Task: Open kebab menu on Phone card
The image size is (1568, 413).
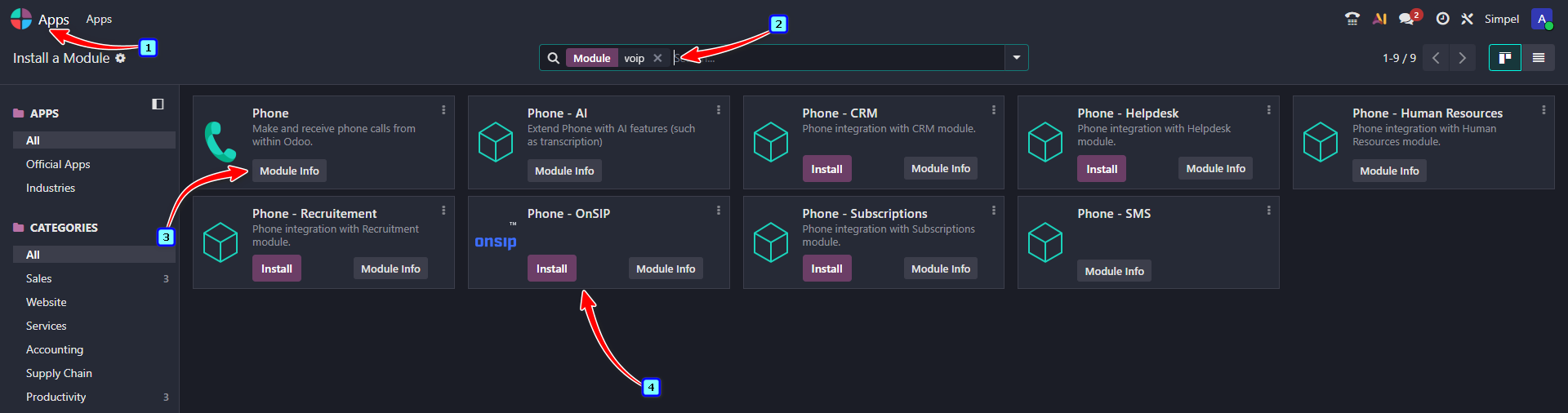Action: coord(443,110)
